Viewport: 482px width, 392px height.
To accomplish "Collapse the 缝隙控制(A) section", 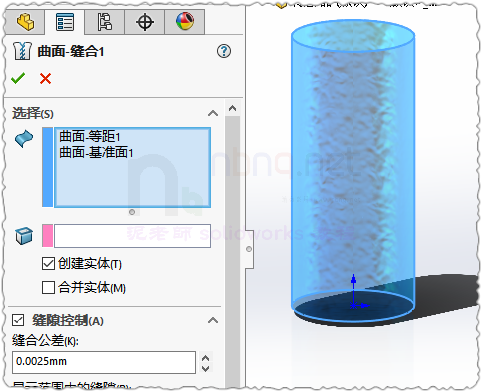I will coord(213,321).
